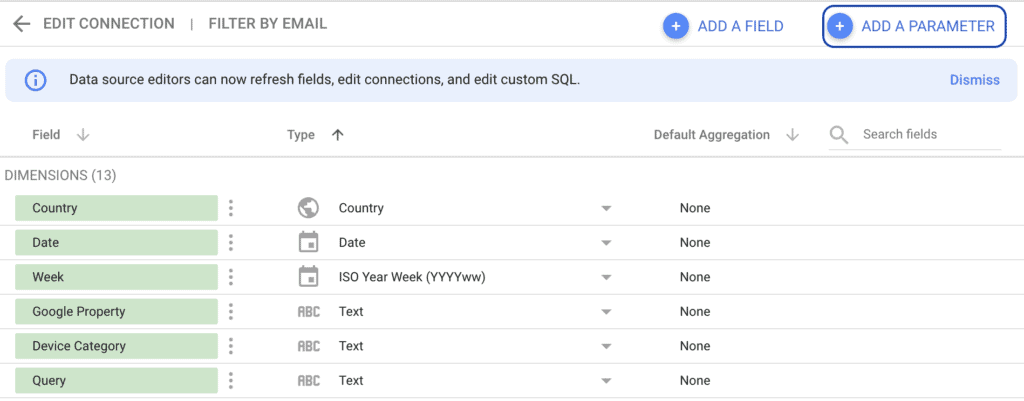Click None aggregation in Date row

click(695, 242)
